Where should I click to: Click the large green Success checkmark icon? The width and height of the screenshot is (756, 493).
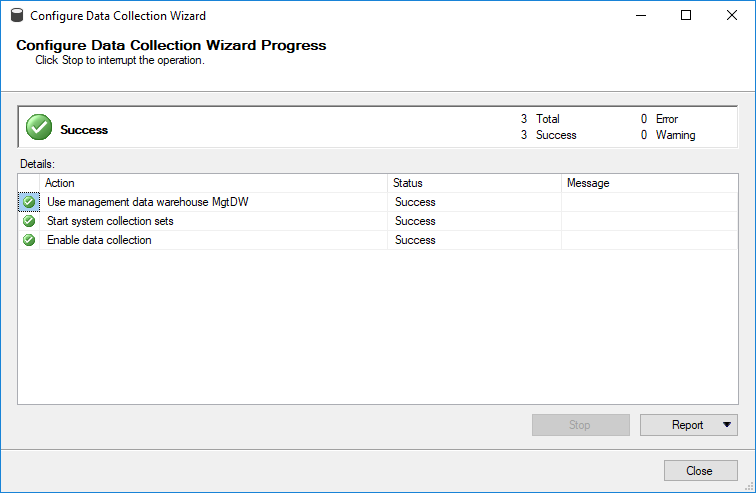pos(39,127)
